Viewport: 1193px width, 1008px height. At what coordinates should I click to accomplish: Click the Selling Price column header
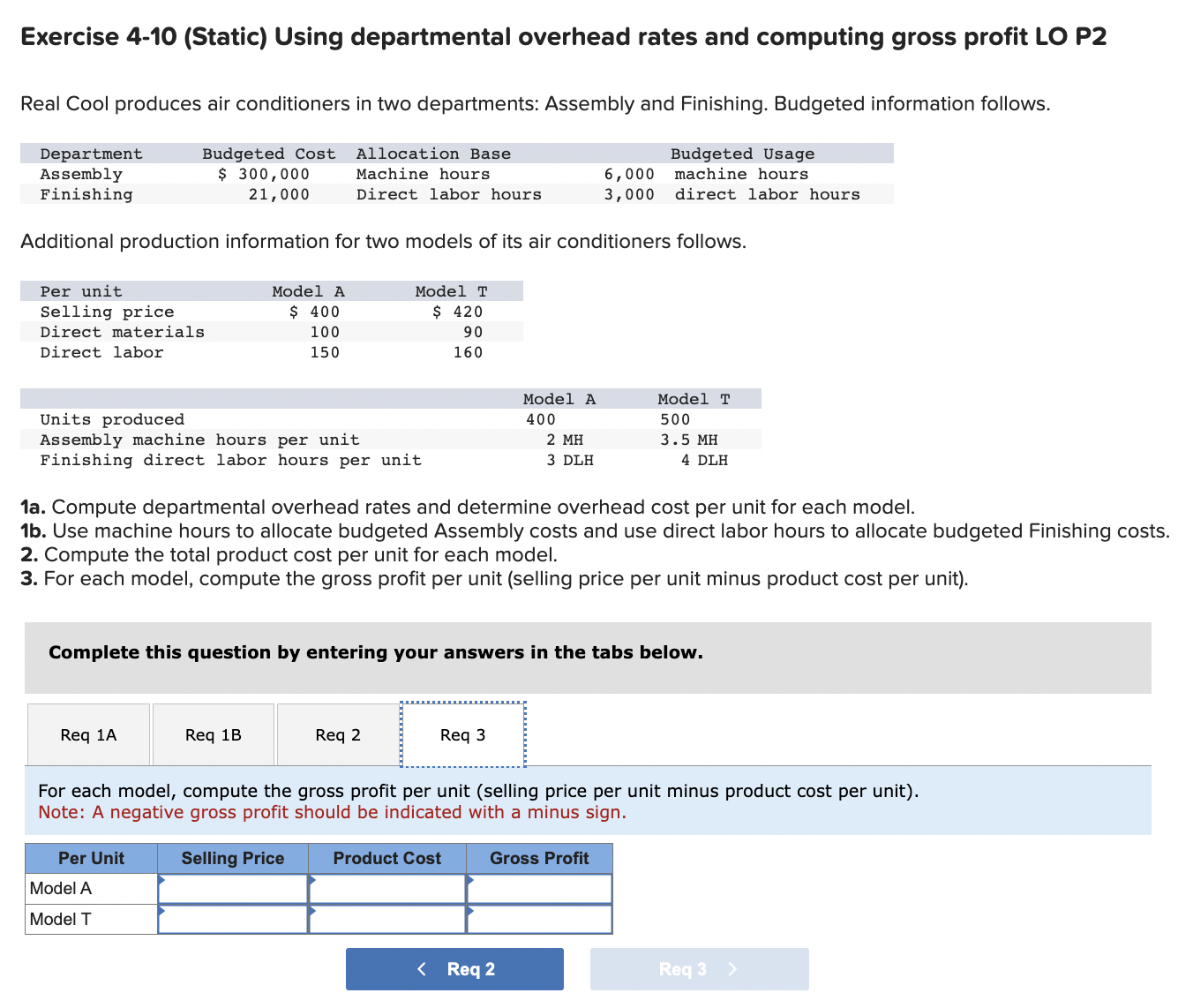233,858
